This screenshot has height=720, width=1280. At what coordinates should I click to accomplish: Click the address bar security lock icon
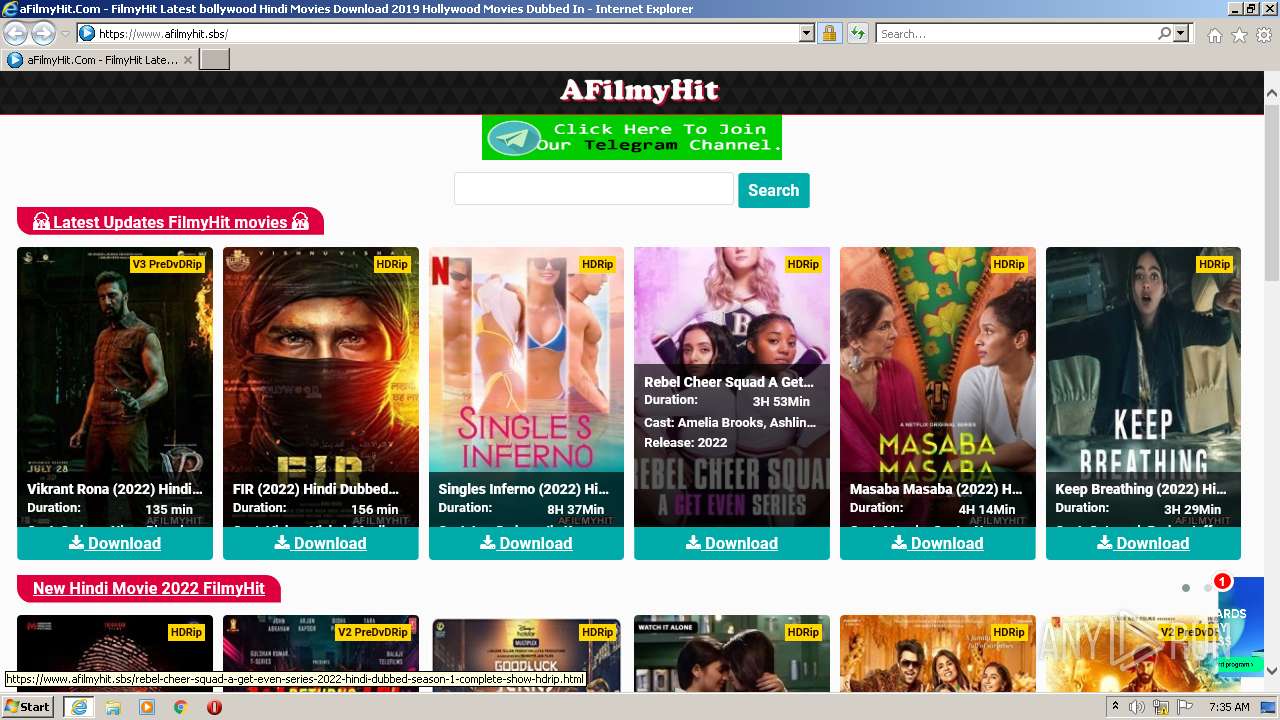click(829, 33)
